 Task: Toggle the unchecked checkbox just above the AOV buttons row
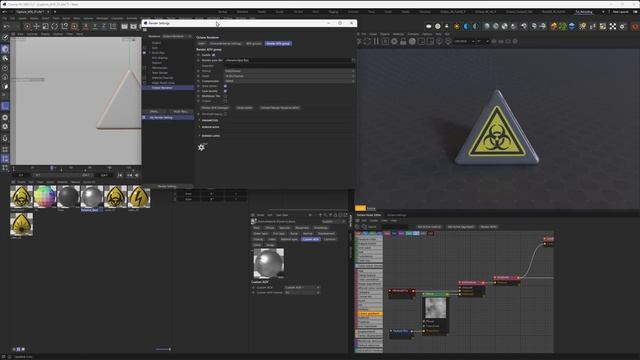[225, 101]
